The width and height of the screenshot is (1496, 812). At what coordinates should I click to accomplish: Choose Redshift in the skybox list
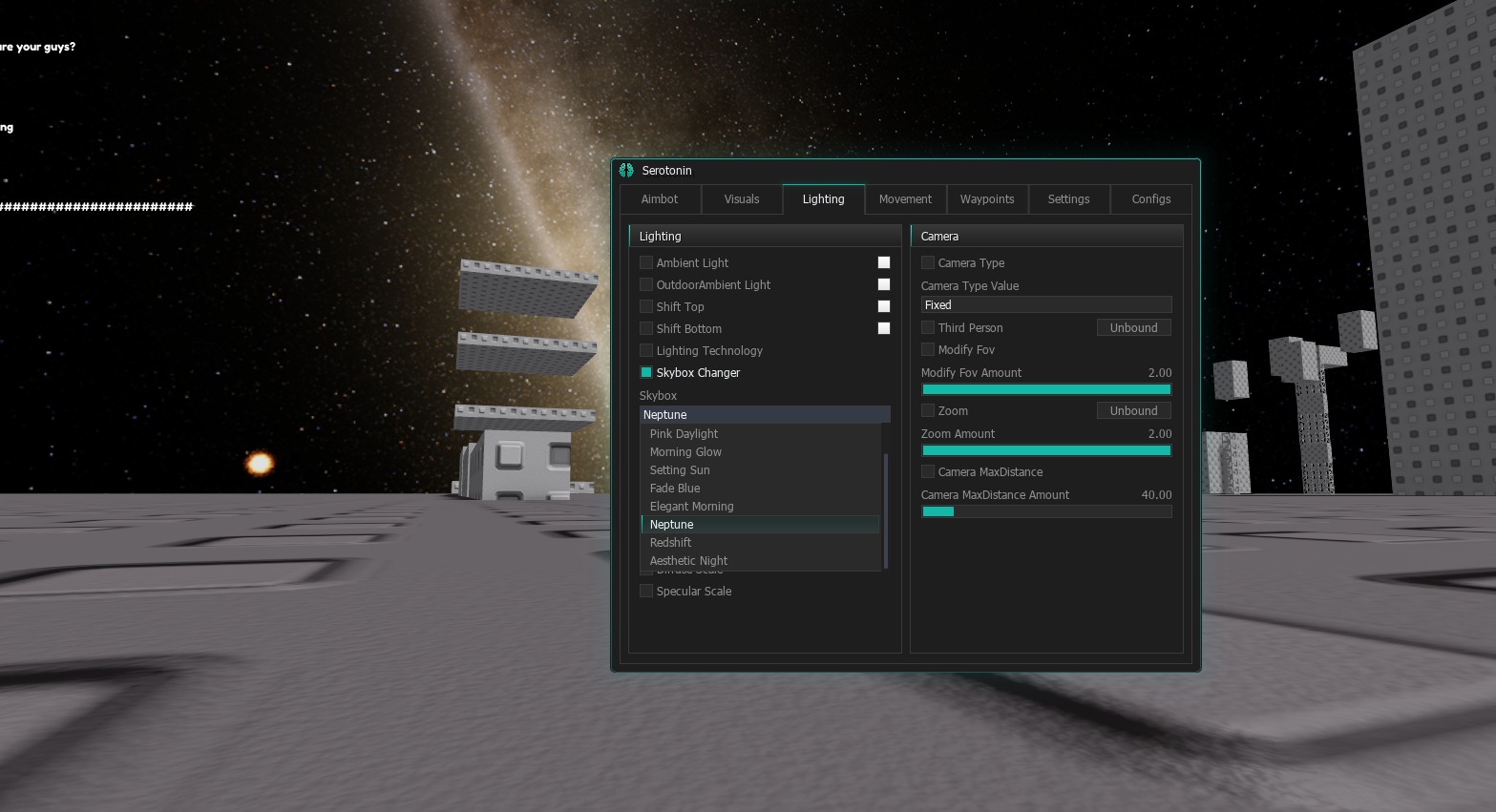[x=670, y=542]
